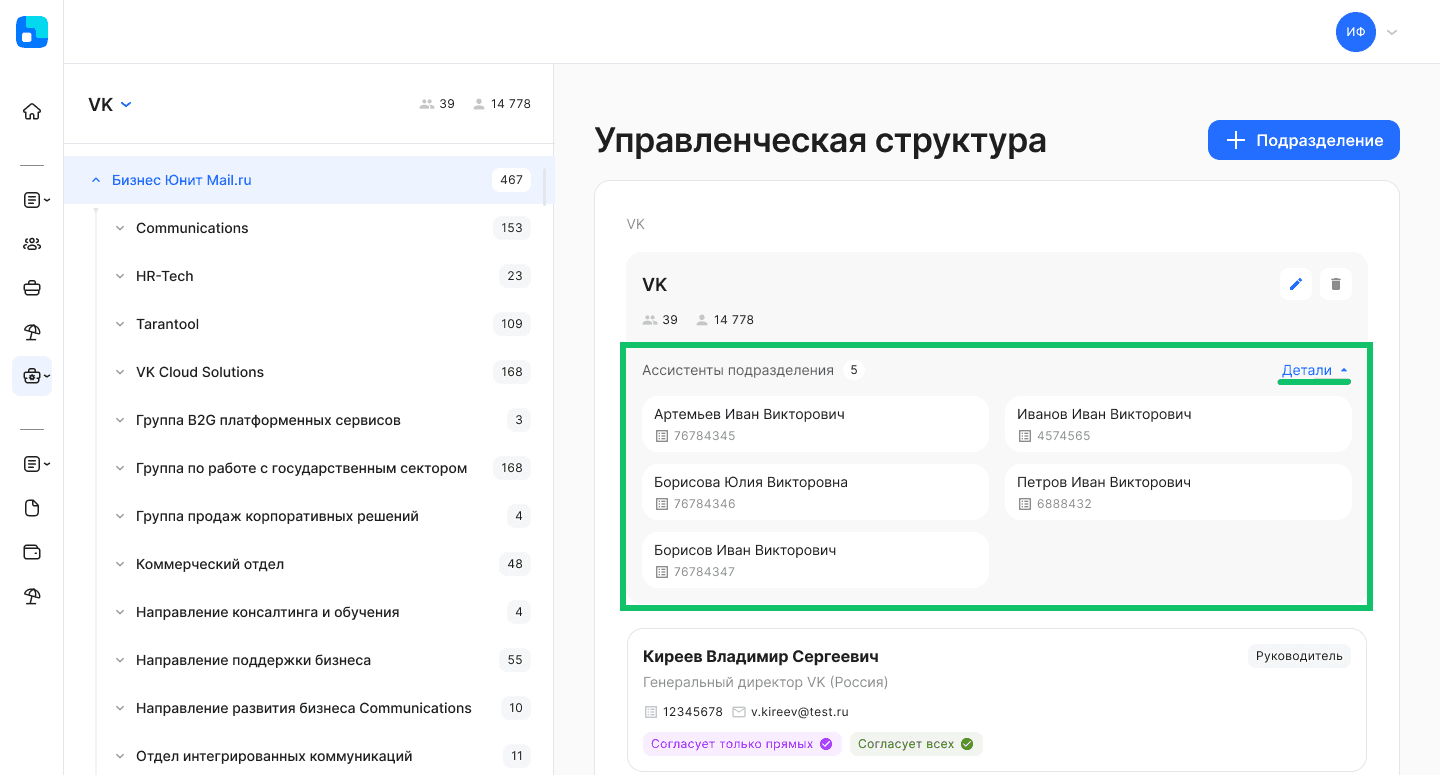
Task: Collapse Бизнес Юнит Mail.ru tree node
Action: 96,180
